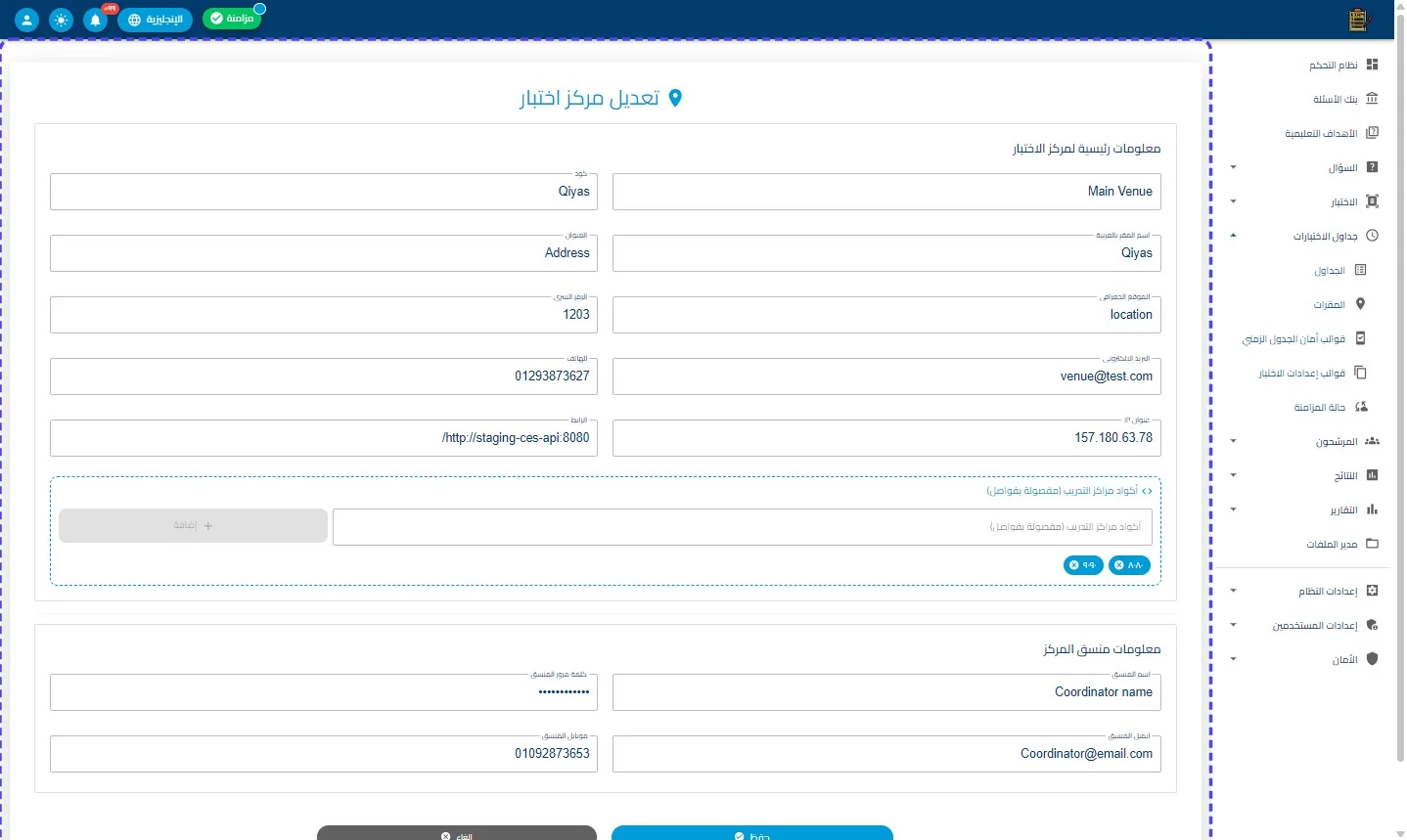Click the Main Venue name field
The width and height of the screenshot is (1407, 840).
point(886,192)
